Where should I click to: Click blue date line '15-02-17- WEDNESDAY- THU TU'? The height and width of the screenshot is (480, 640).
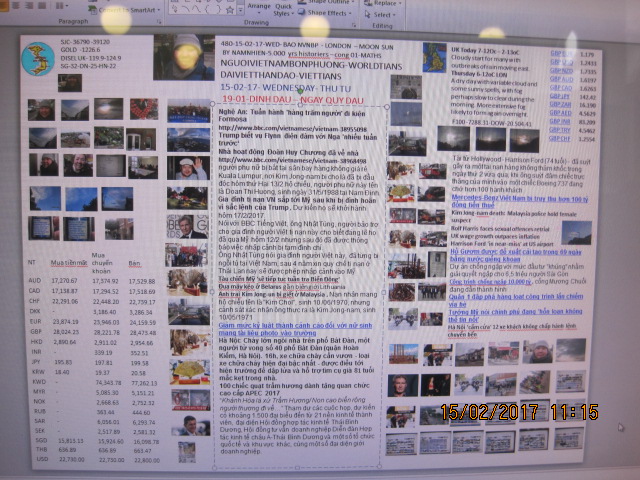point(285,88)
